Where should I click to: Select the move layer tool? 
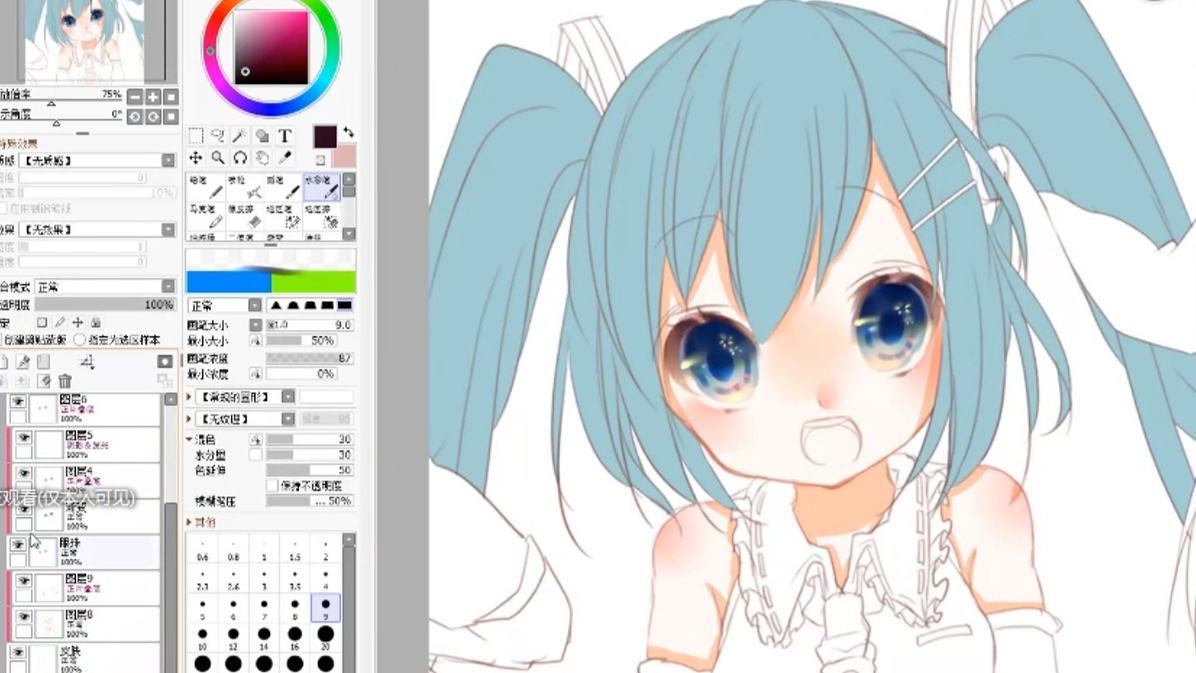pos(196,158)
